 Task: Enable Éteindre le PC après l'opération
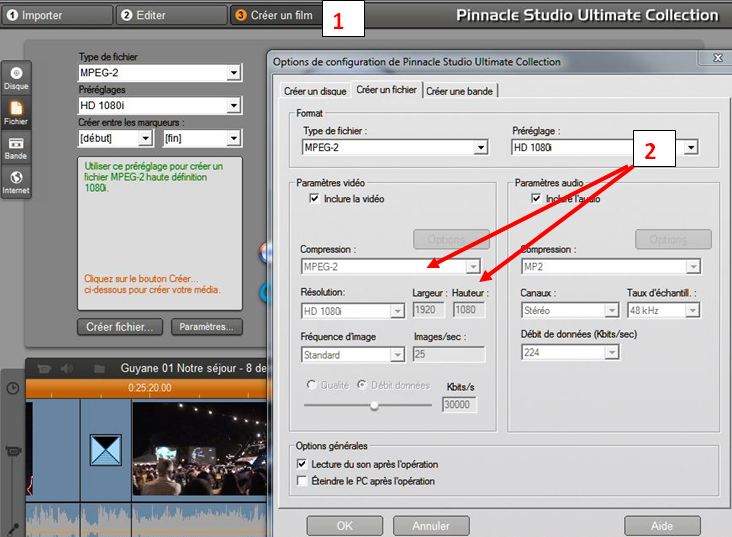(302, 480)
